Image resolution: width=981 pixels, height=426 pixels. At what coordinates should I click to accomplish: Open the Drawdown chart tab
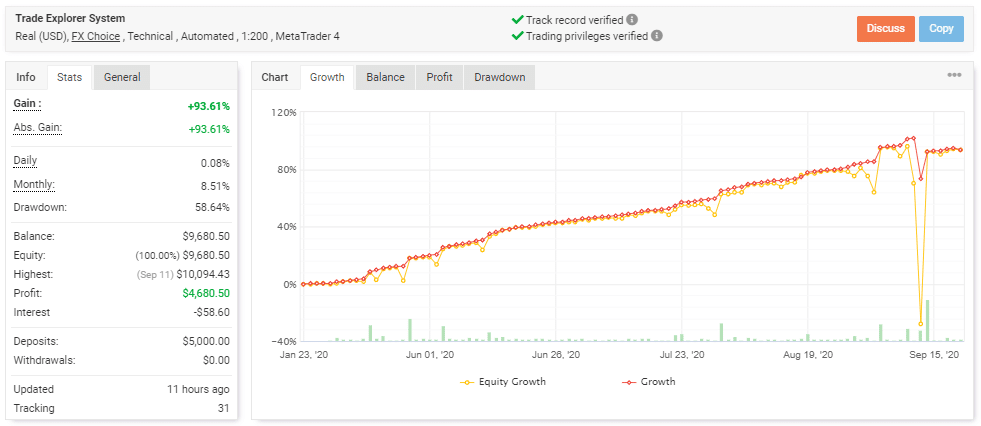click(500, 78)
